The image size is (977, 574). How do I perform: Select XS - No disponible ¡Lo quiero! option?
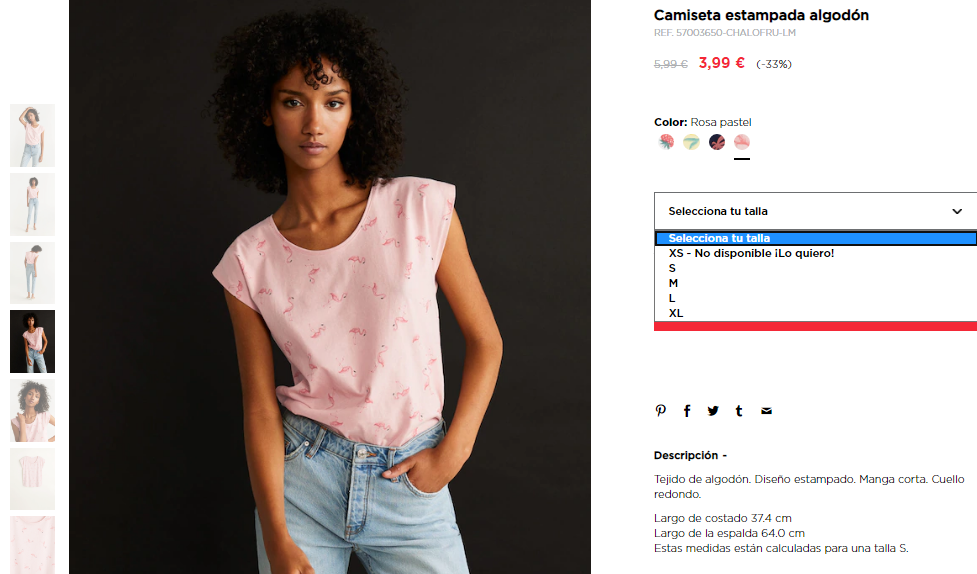click(x=816, y=253)
